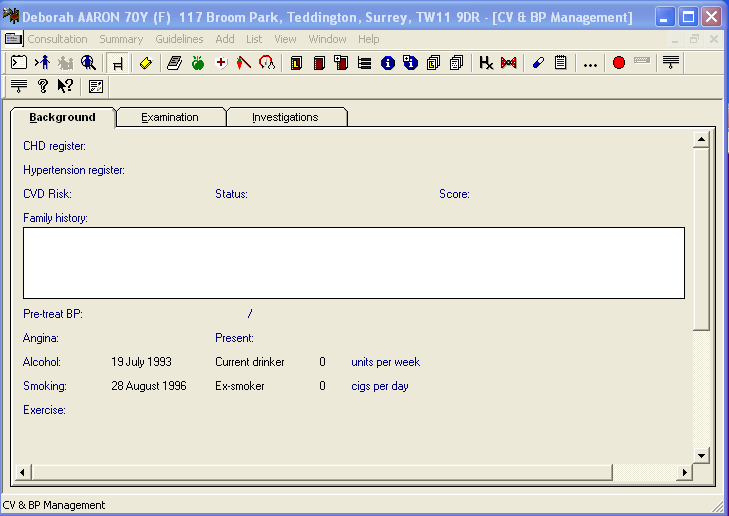Open the Guidelines menu
This screenshot has width=729, height=516.
[x=179, y=39]
